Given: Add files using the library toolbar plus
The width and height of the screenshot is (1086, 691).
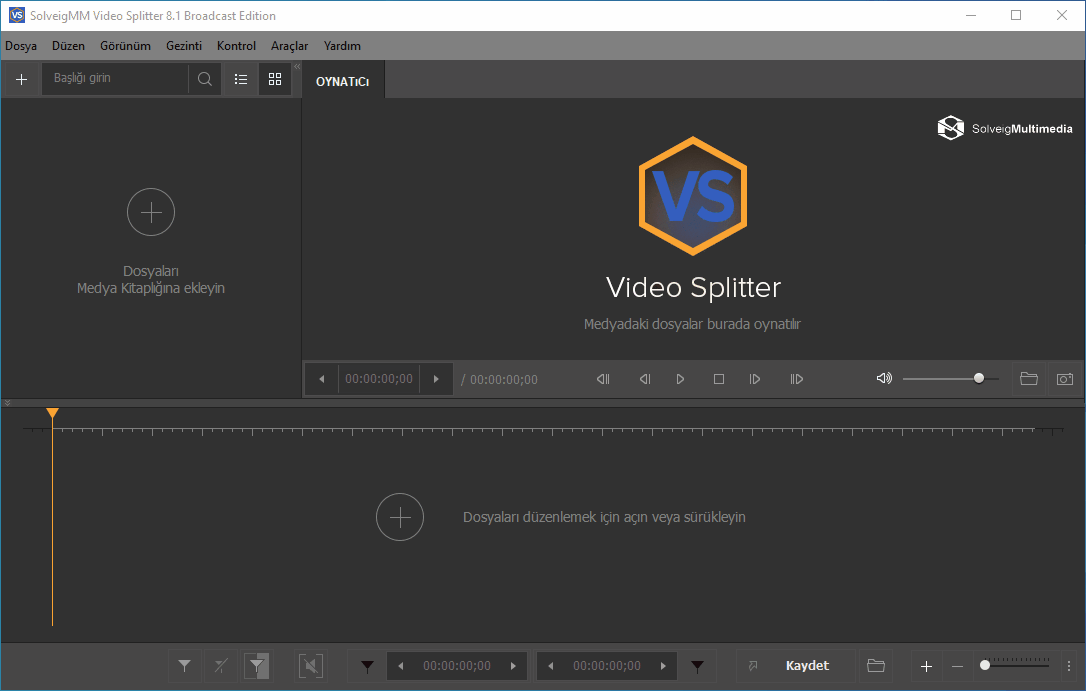Looking at the screenshot, I should pos(21,79).
